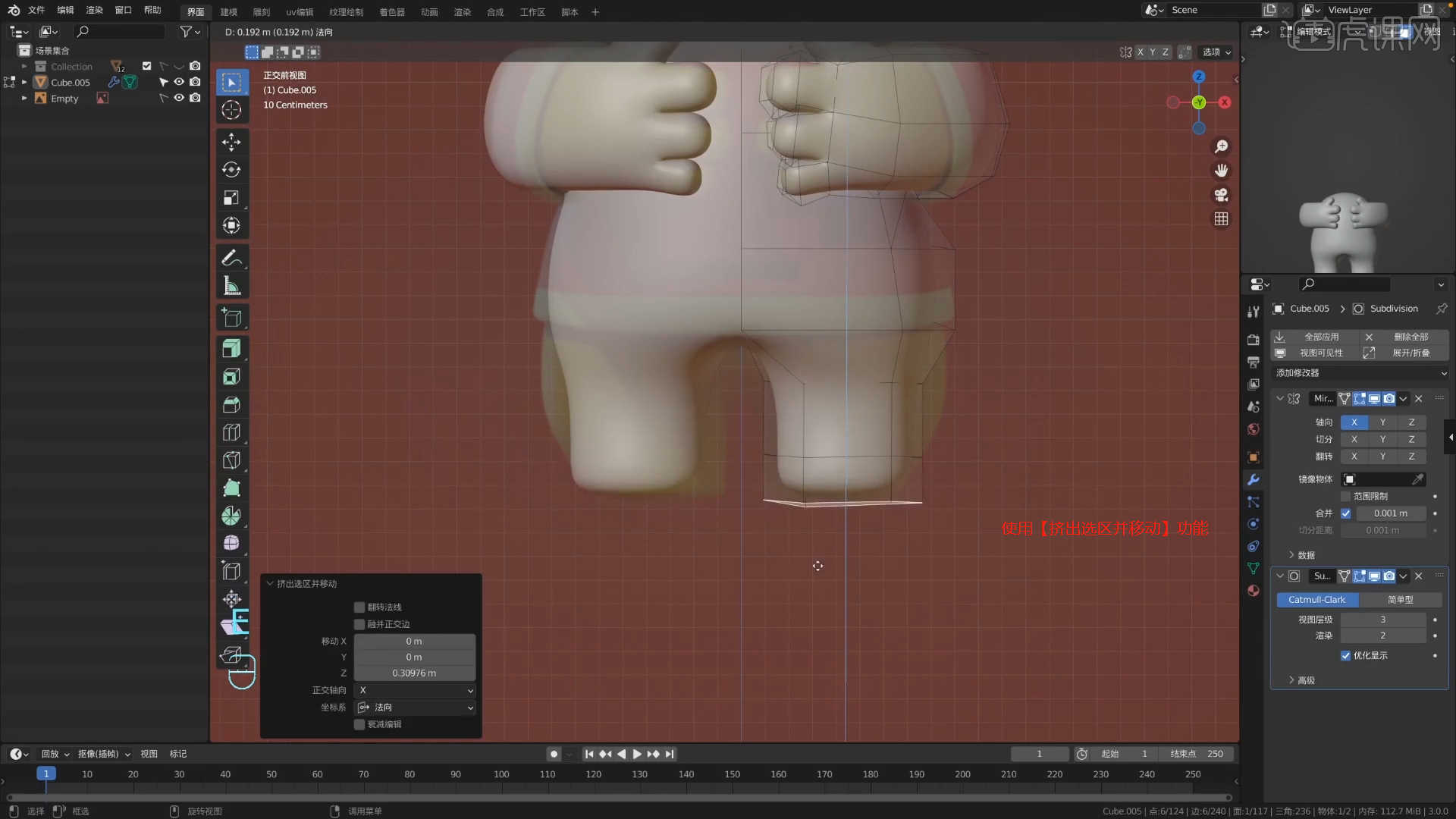Click the move Z value field
Screen dimensions: 1456x819
(x=414, y=673)
